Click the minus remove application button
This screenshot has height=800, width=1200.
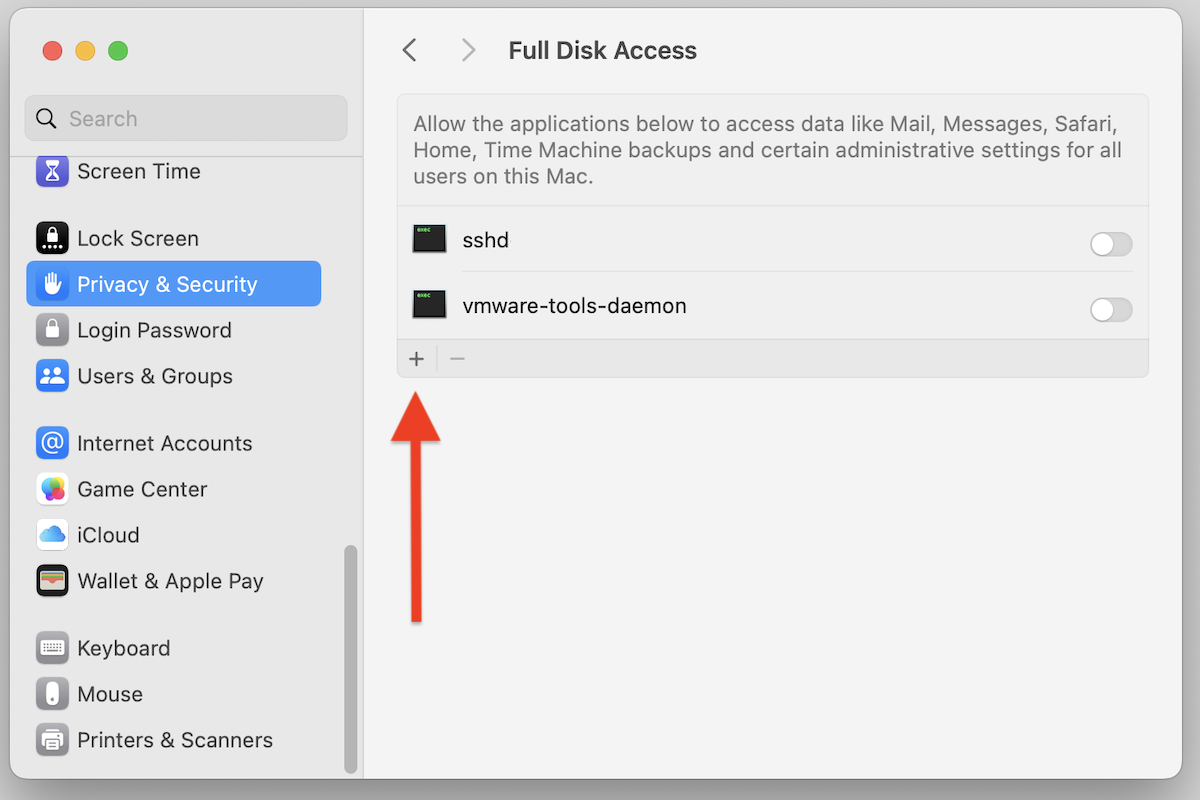pos(457,359)
